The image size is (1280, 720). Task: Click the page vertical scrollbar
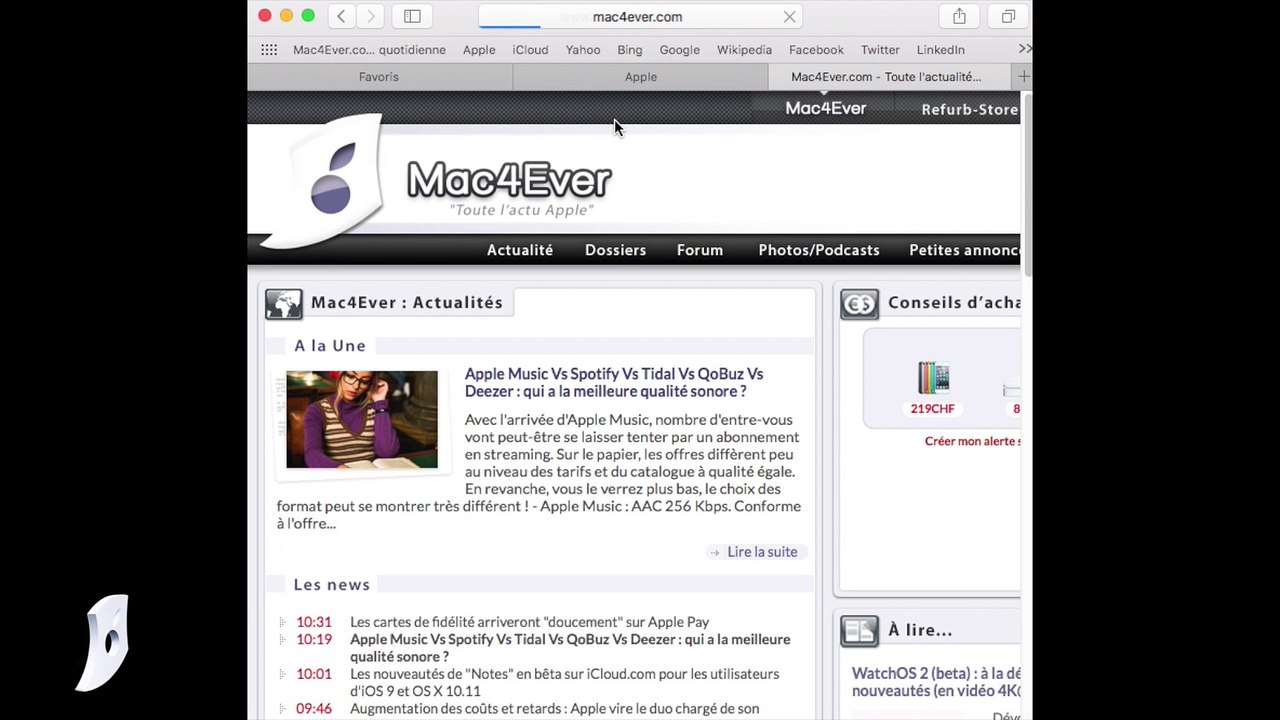click(x=1026, y=185)
